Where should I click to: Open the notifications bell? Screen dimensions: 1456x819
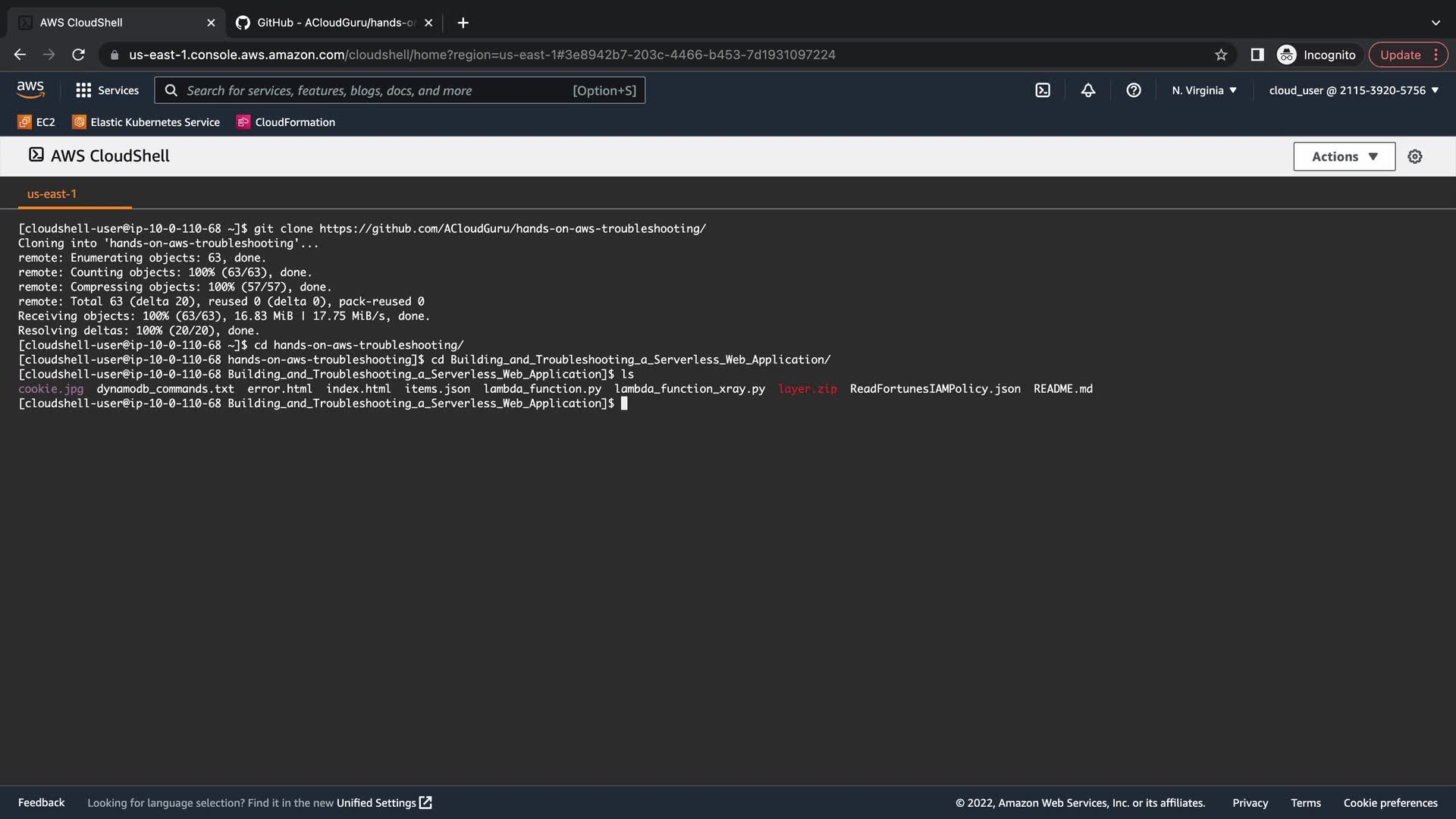[1088, 90]
